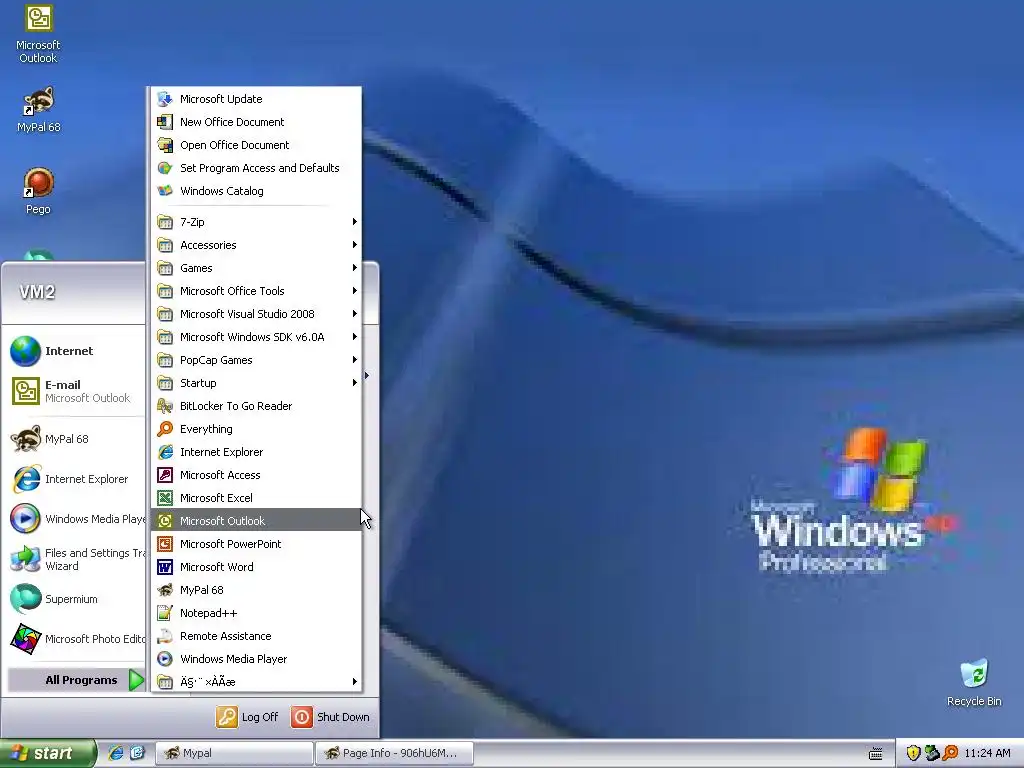The image size is (1024, 768).
Task: Expand Microsoft Visual Studio 2008 submenu arrow
Action: point(355,314)
